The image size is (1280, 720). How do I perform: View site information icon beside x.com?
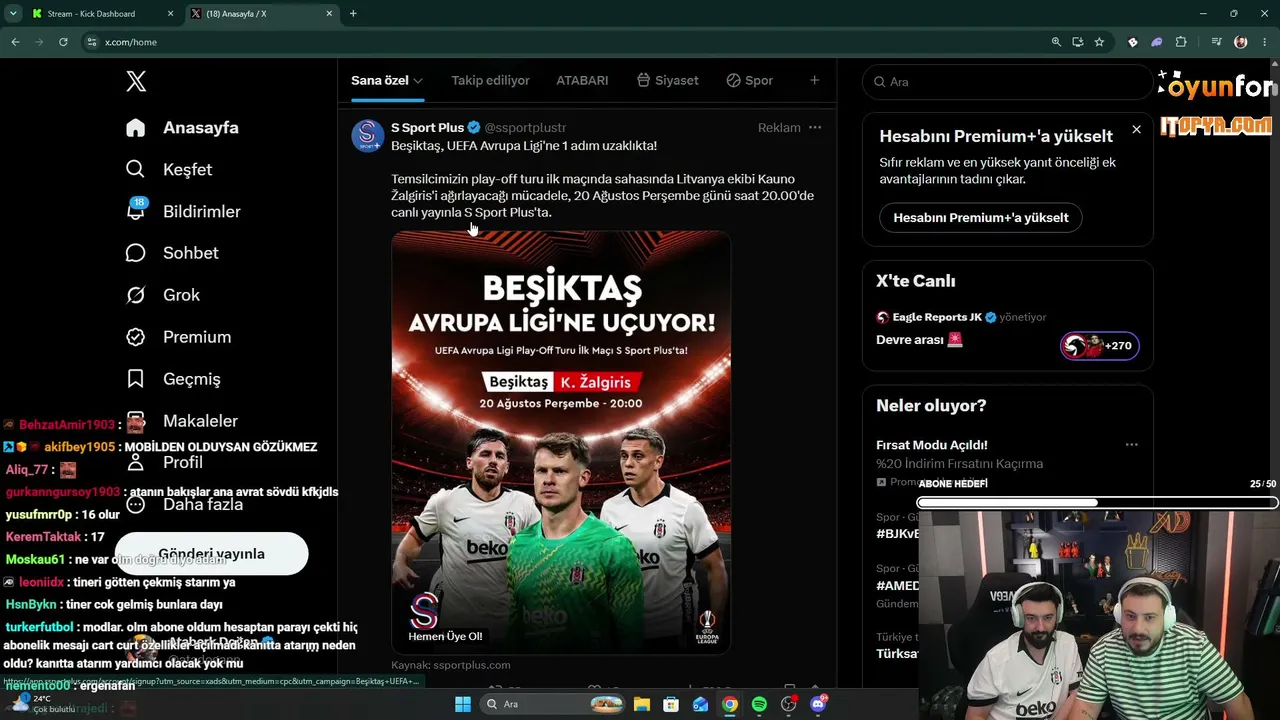(x=92, y=42)
